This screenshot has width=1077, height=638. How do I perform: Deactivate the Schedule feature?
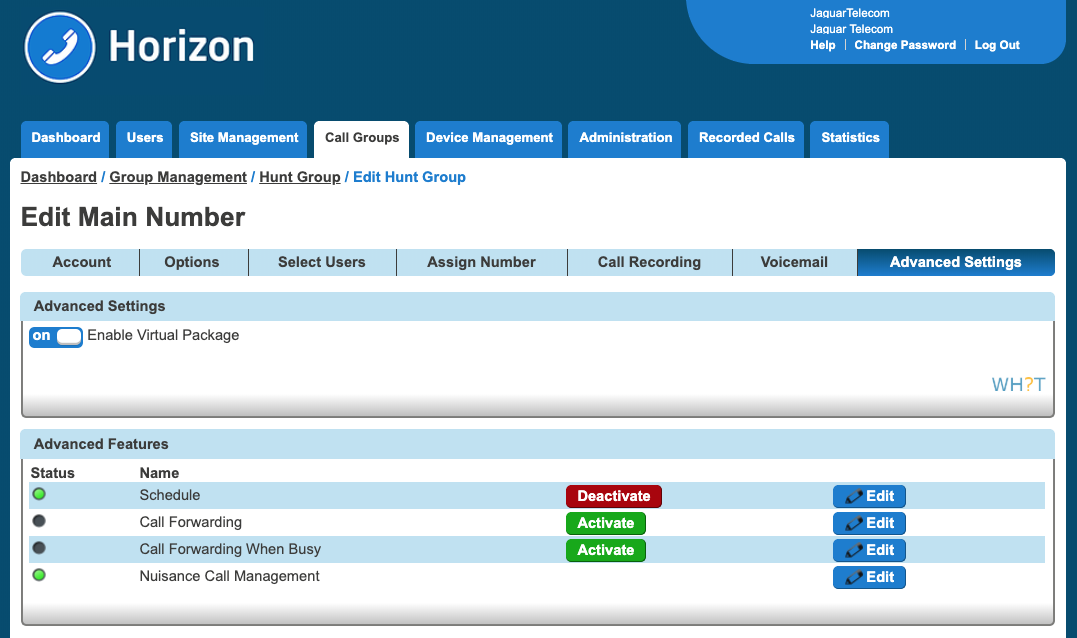613,496
